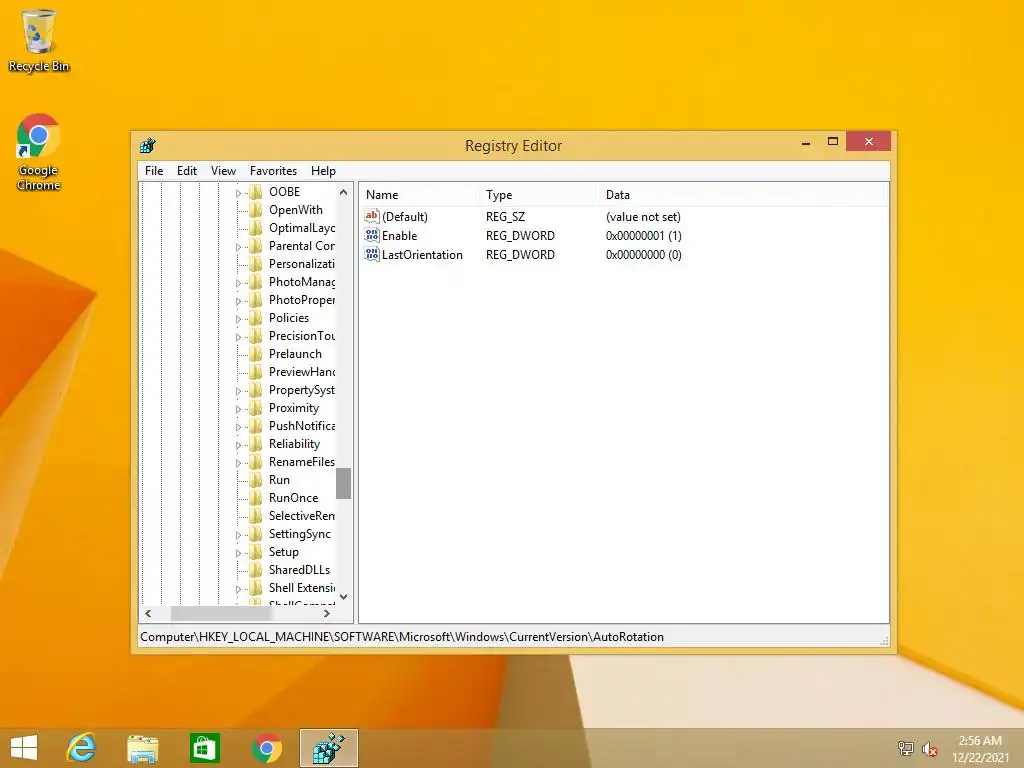Open the Recycle Bin desktop icon
Viewport: 1024px width, 768px height.
(39, 40)
